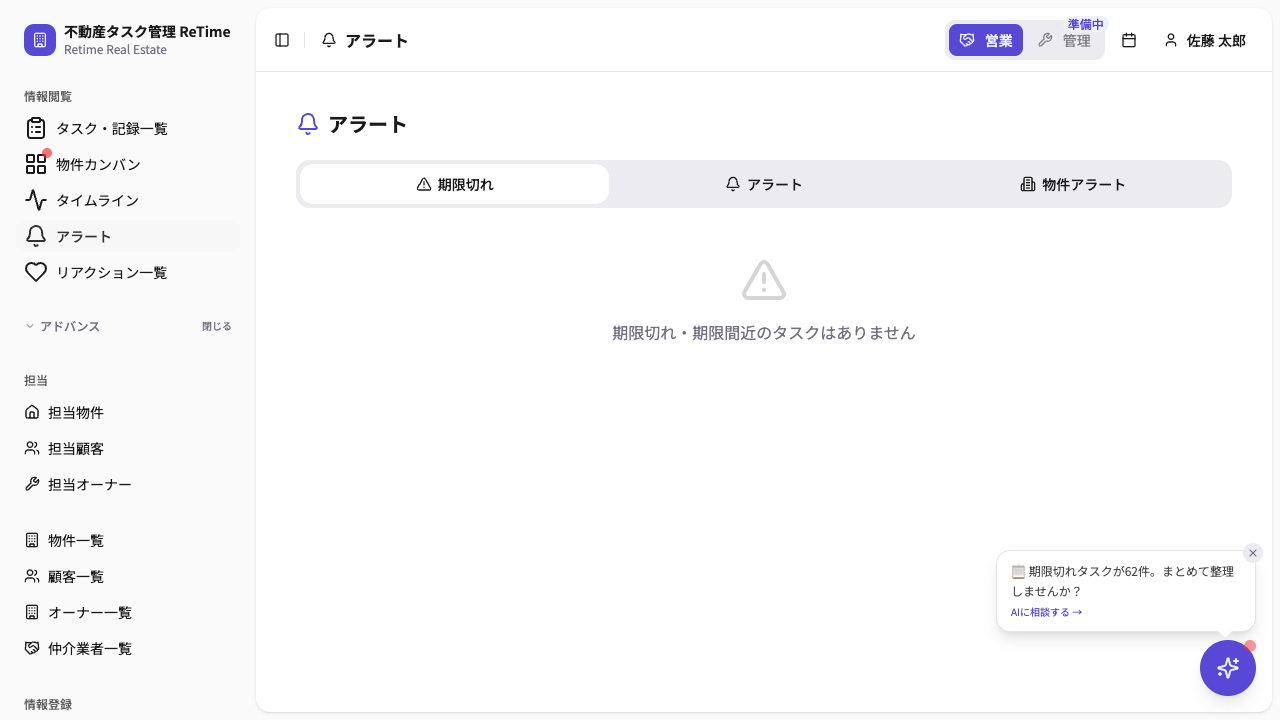
Task: Click the 物件一覧 building icon
Action: point(32,540)
